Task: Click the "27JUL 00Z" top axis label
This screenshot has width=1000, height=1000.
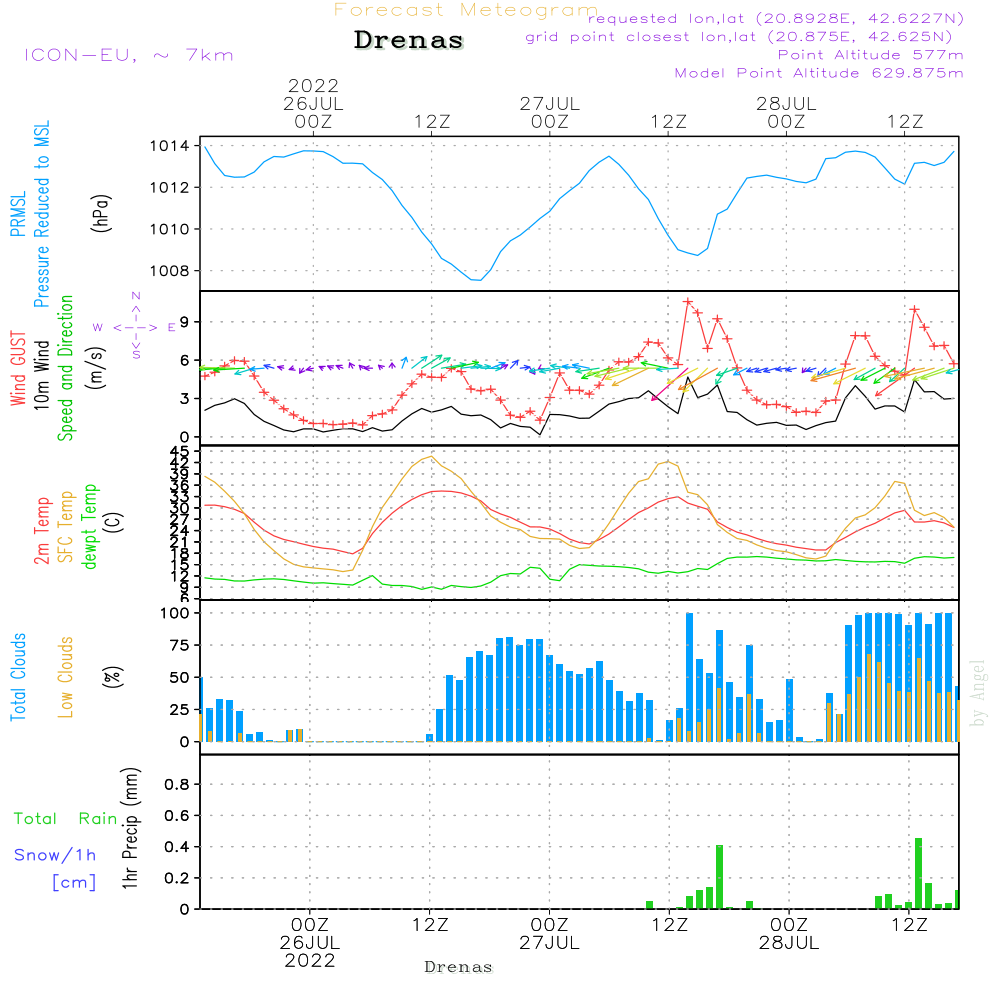Action: coord(550,112)
